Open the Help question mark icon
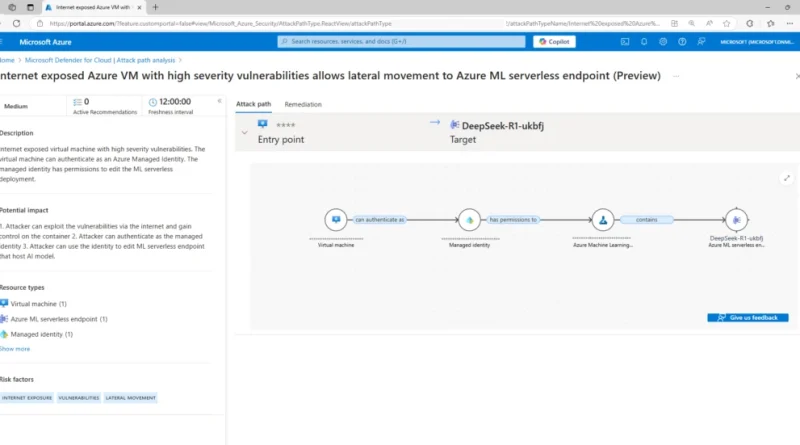The image size is (800, 445). 682,42
